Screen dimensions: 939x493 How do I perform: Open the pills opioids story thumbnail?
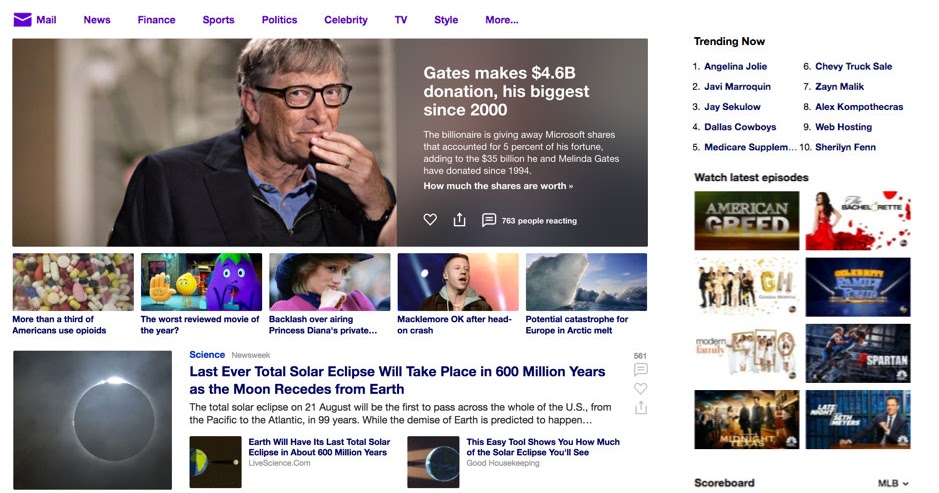pos(73,282)
